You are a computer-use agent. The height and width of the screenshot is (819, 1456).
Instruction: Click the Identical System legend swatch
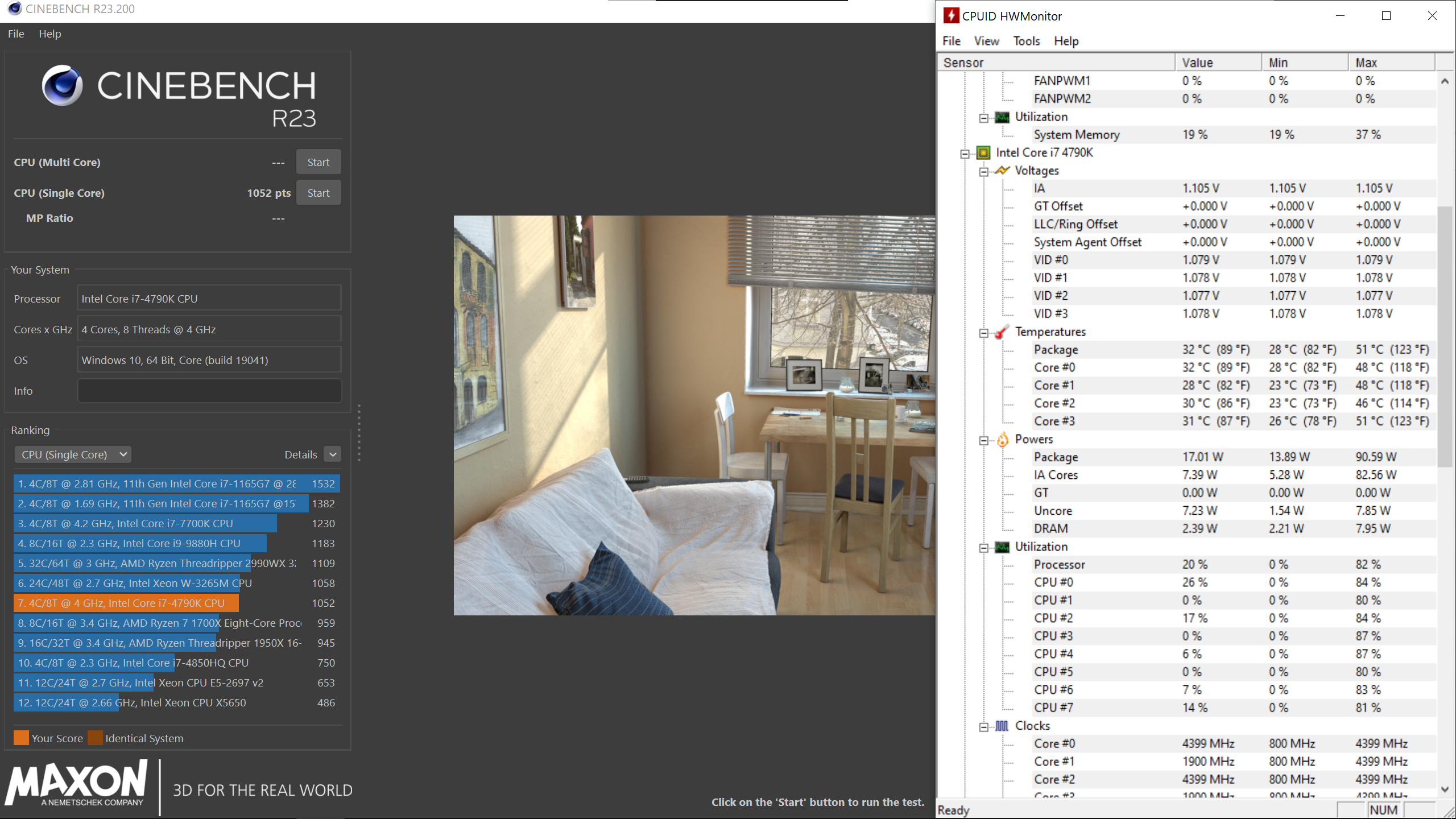[95, 738]
